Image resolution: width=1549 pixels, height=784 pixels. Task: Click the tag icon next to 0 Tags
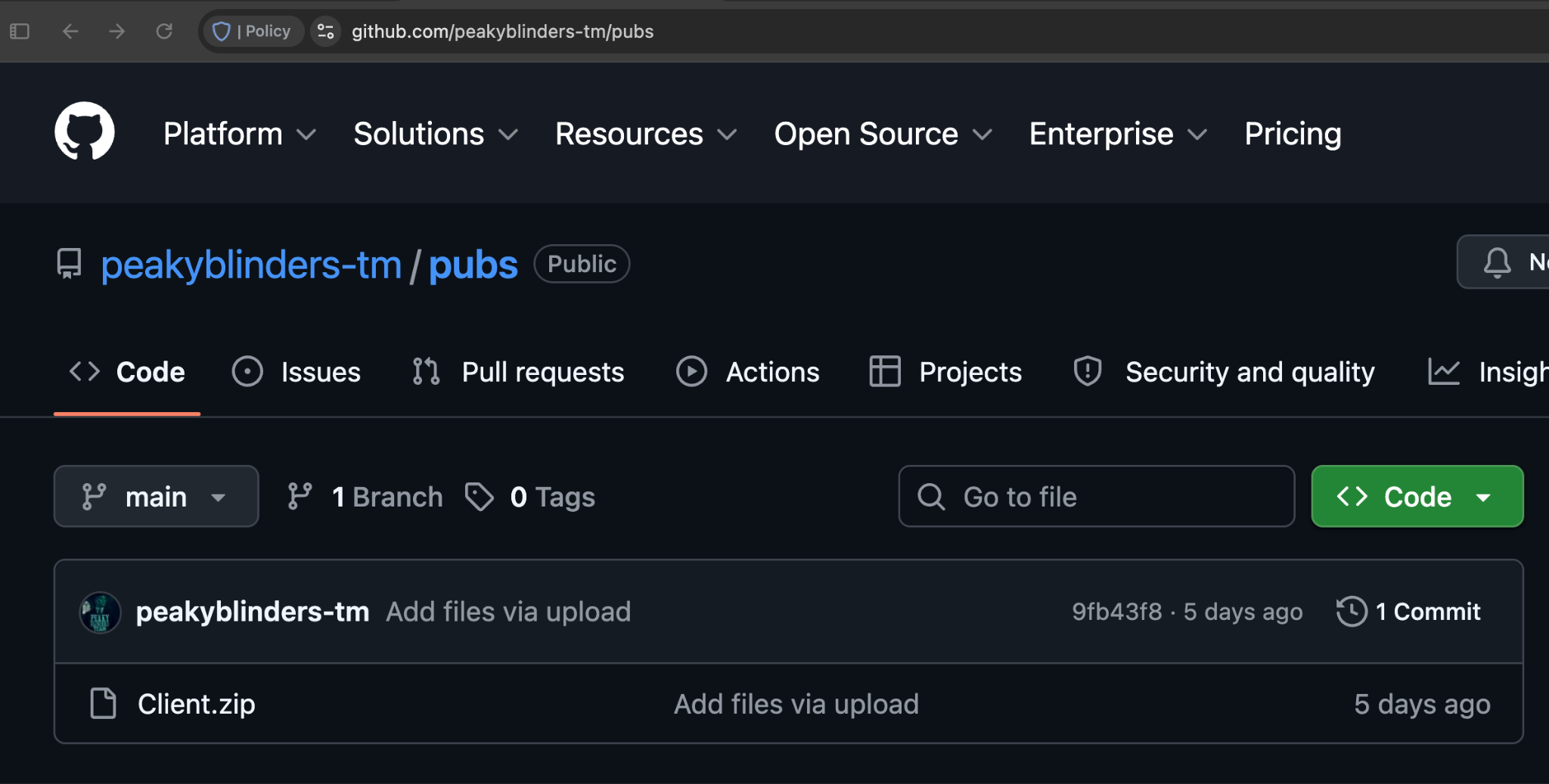480,497
